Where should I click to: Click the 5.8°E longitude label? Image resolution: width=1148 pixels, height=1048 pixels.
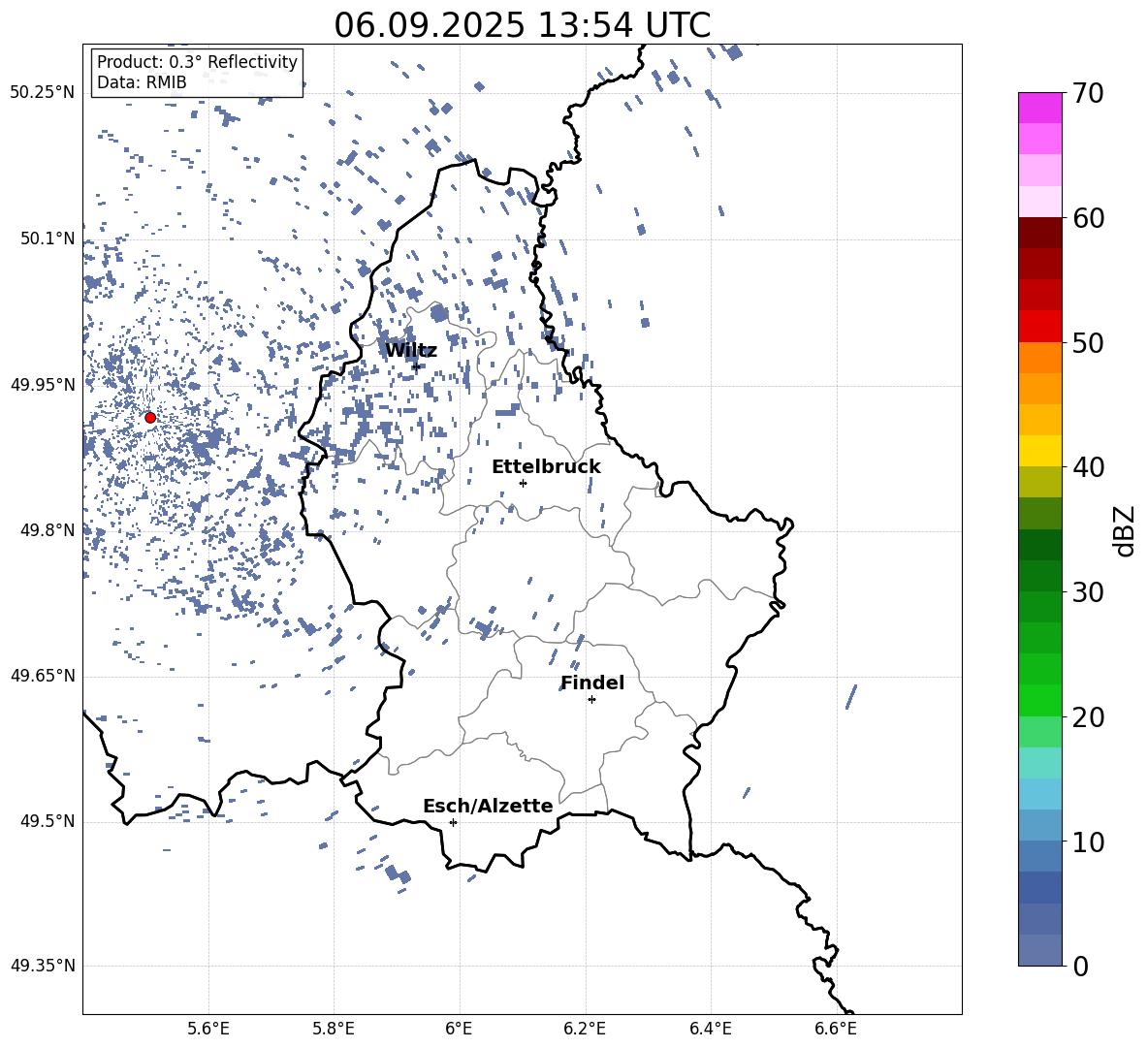334,1029
